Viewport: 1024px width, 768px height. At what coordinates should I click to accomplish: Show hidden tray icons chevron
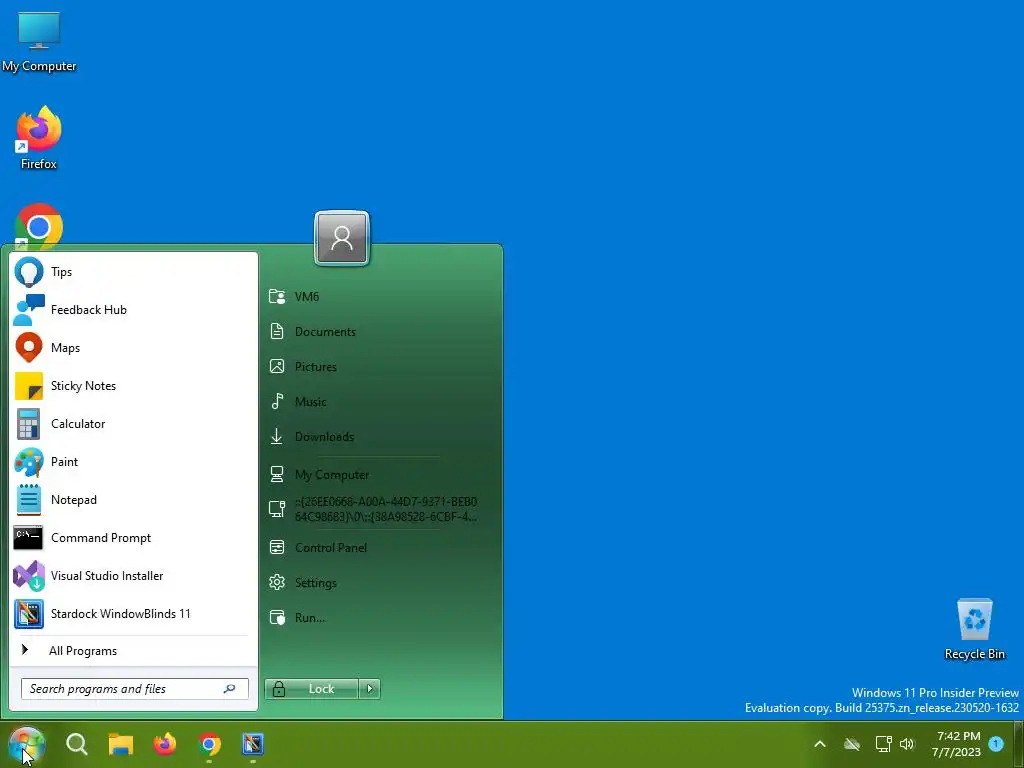coord(820,744)
